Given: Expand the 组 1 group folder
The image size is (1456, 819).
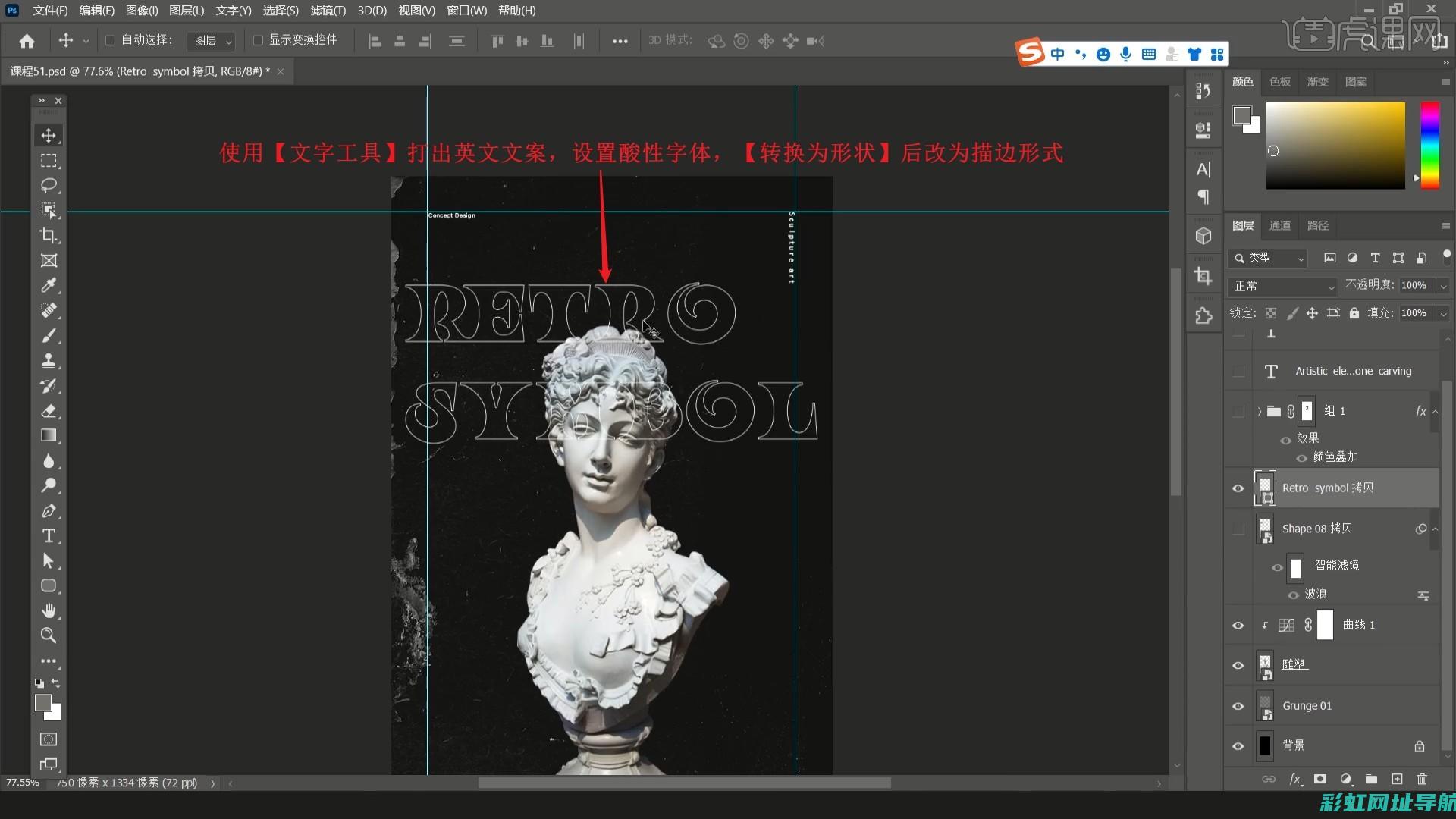Looking at the screenshot, I should point(1260,411).
